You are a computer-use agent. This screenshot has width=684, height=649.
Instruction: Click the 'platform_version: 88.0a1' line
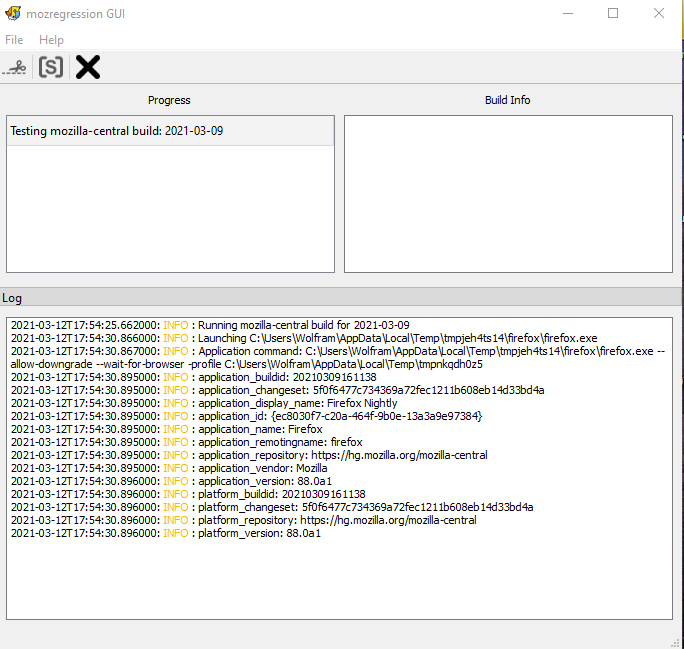(x=166, y=533)
